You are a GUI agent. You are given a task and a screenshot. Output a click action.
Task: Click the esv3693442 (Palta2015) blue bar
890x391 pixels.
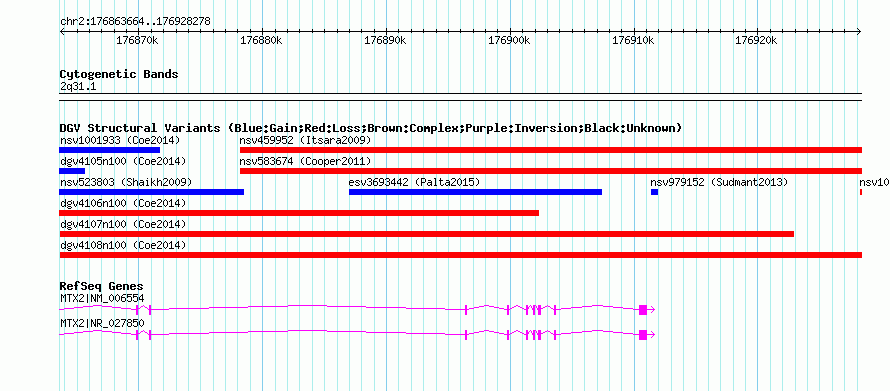point(475,192)
